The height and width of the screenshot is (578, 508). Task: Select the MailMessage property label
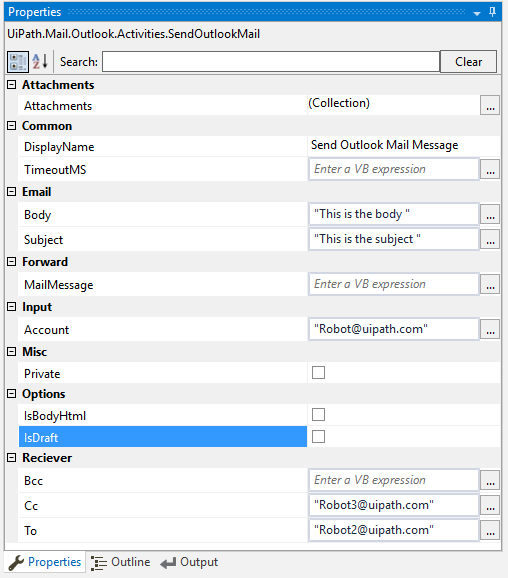[59, 285]
